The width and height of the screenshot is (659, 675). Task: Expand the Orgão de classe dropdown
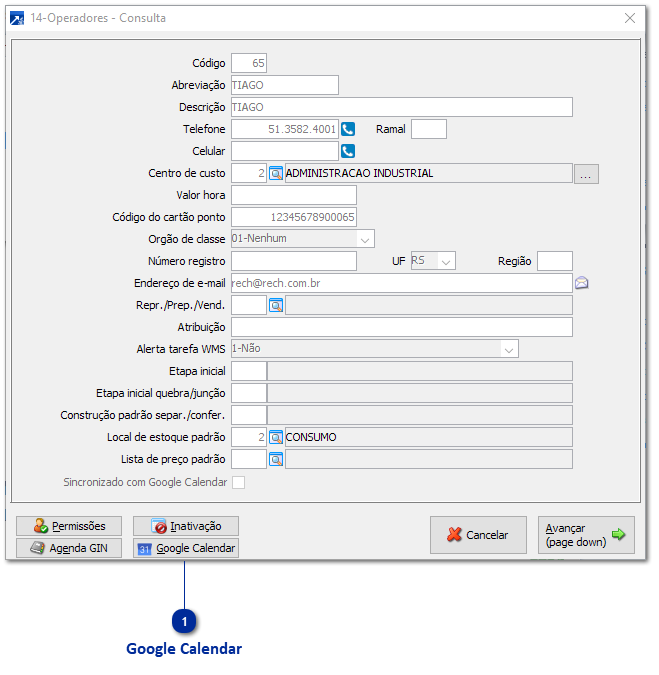tap(365, 239)
